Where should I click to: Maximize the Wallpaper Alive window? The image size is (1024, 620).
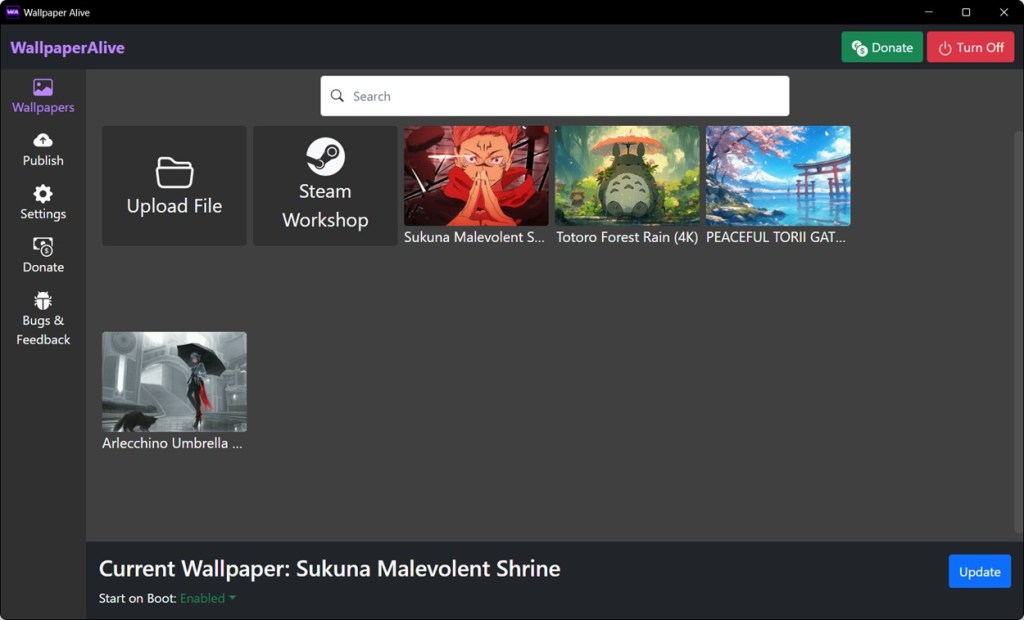pyautogui.click(x=966, y=12)
